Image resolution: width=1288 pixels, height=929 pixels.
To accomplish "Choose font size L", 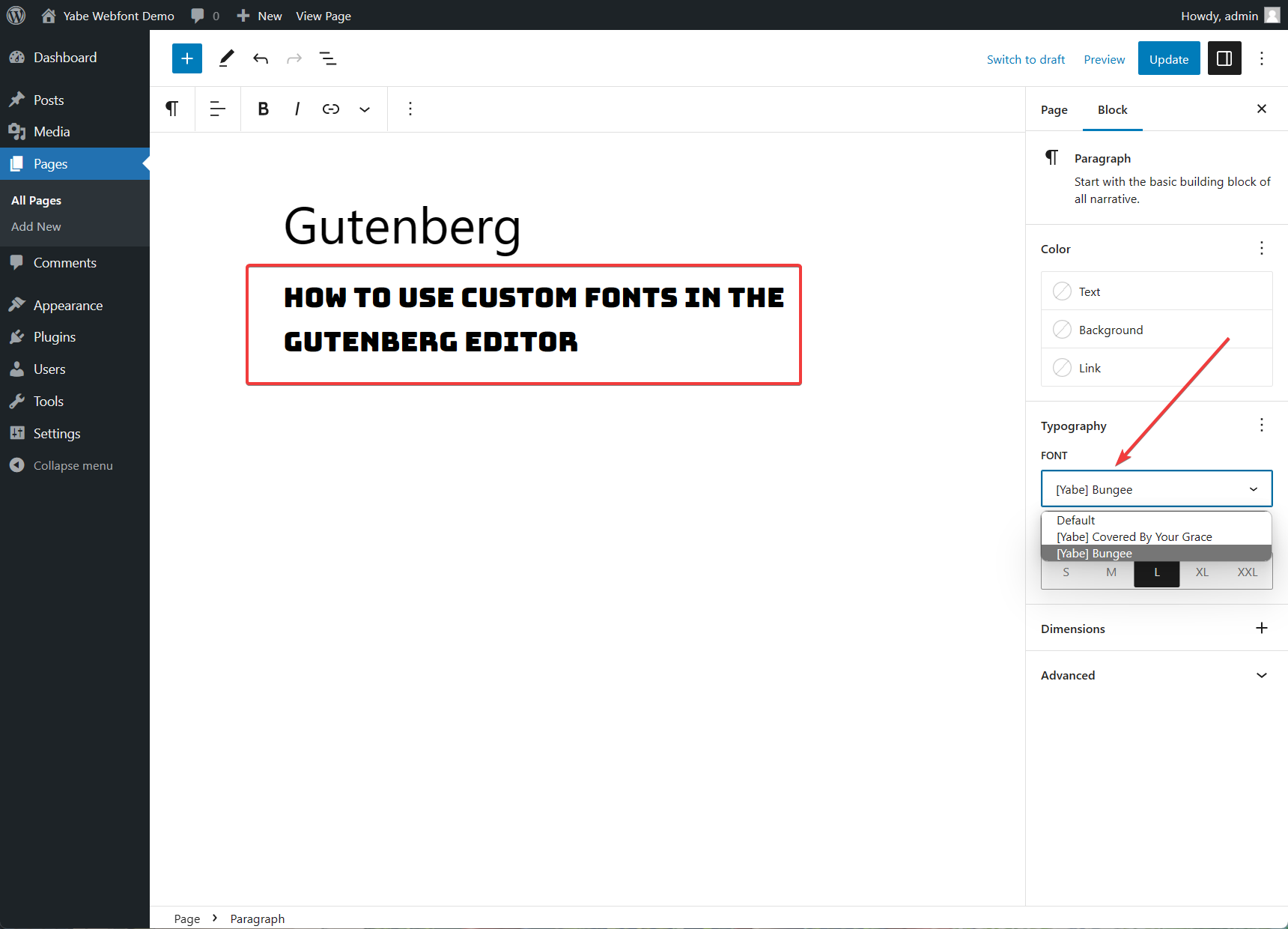I will coord(1157,572).
